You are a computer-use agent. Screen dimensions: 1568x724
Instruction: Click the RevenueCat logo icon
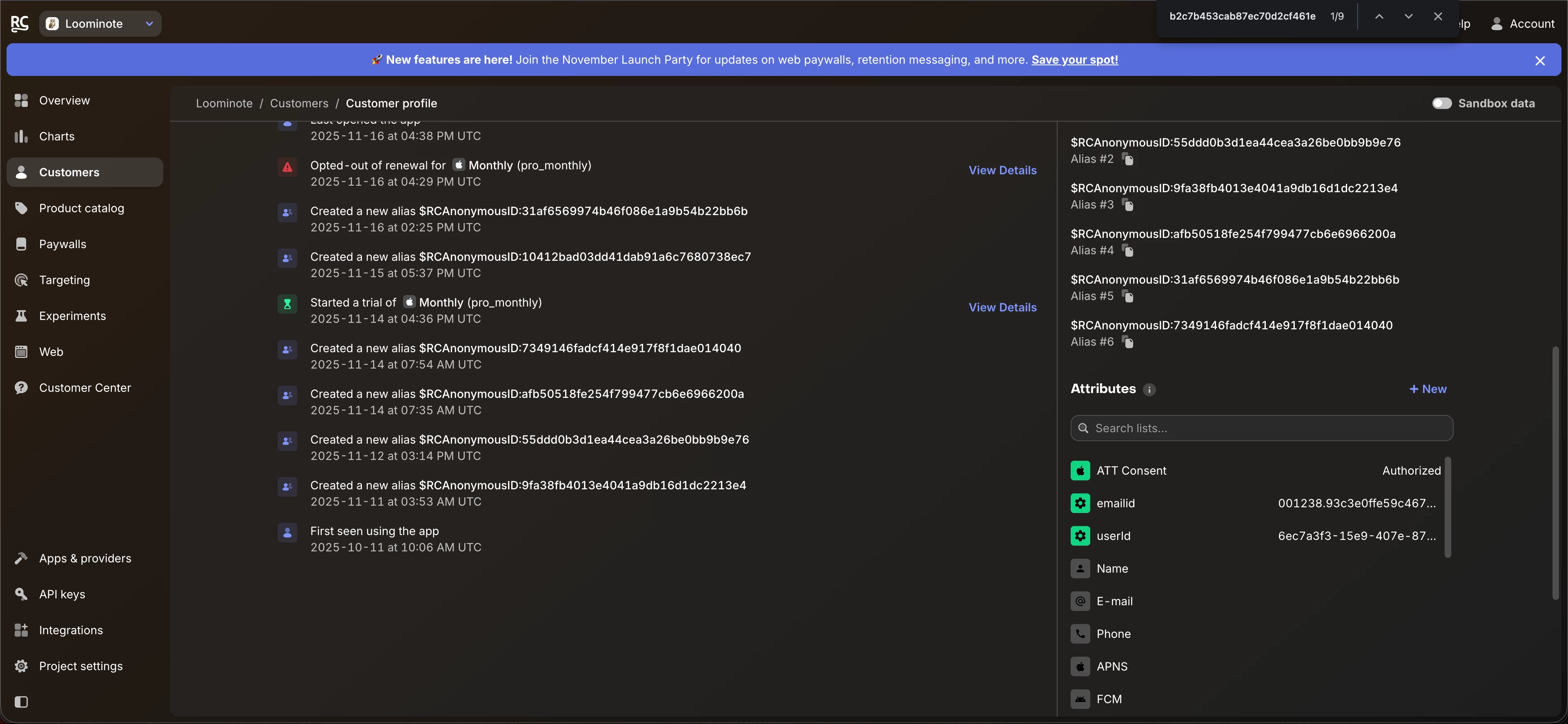[20, 23]
